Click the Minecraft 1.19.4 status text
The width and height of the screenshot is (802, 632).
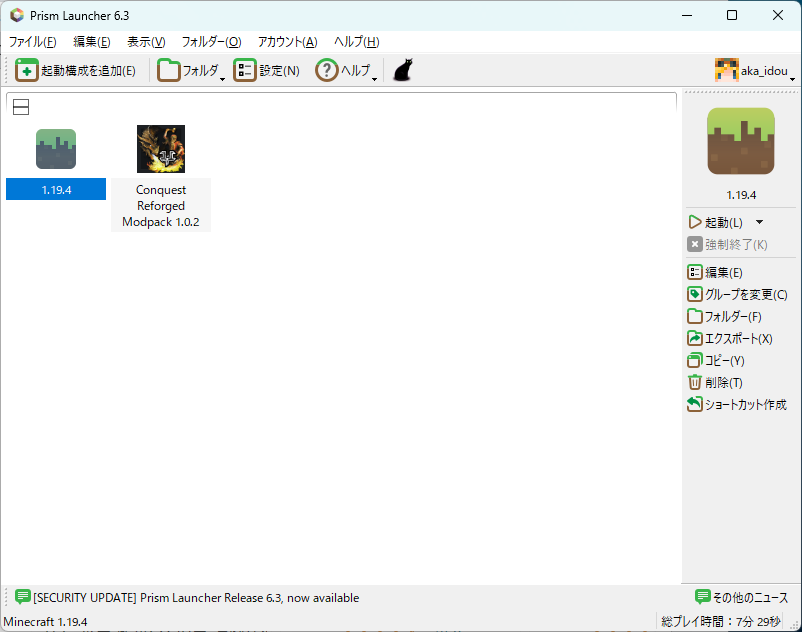point(45,622)
